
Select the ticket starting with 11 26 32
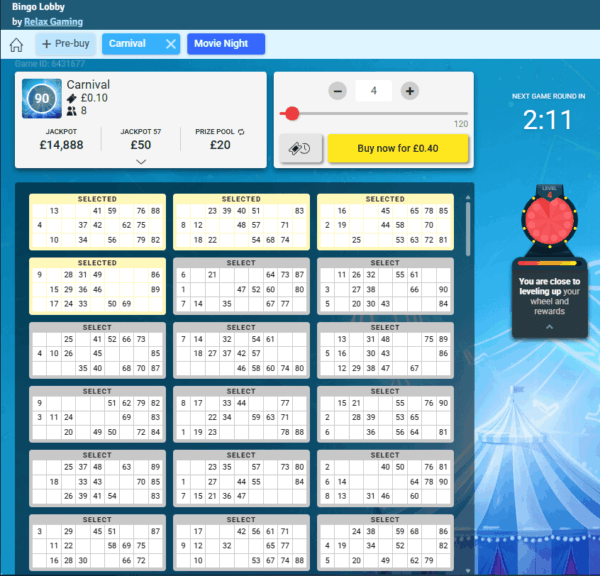(385, 286)
